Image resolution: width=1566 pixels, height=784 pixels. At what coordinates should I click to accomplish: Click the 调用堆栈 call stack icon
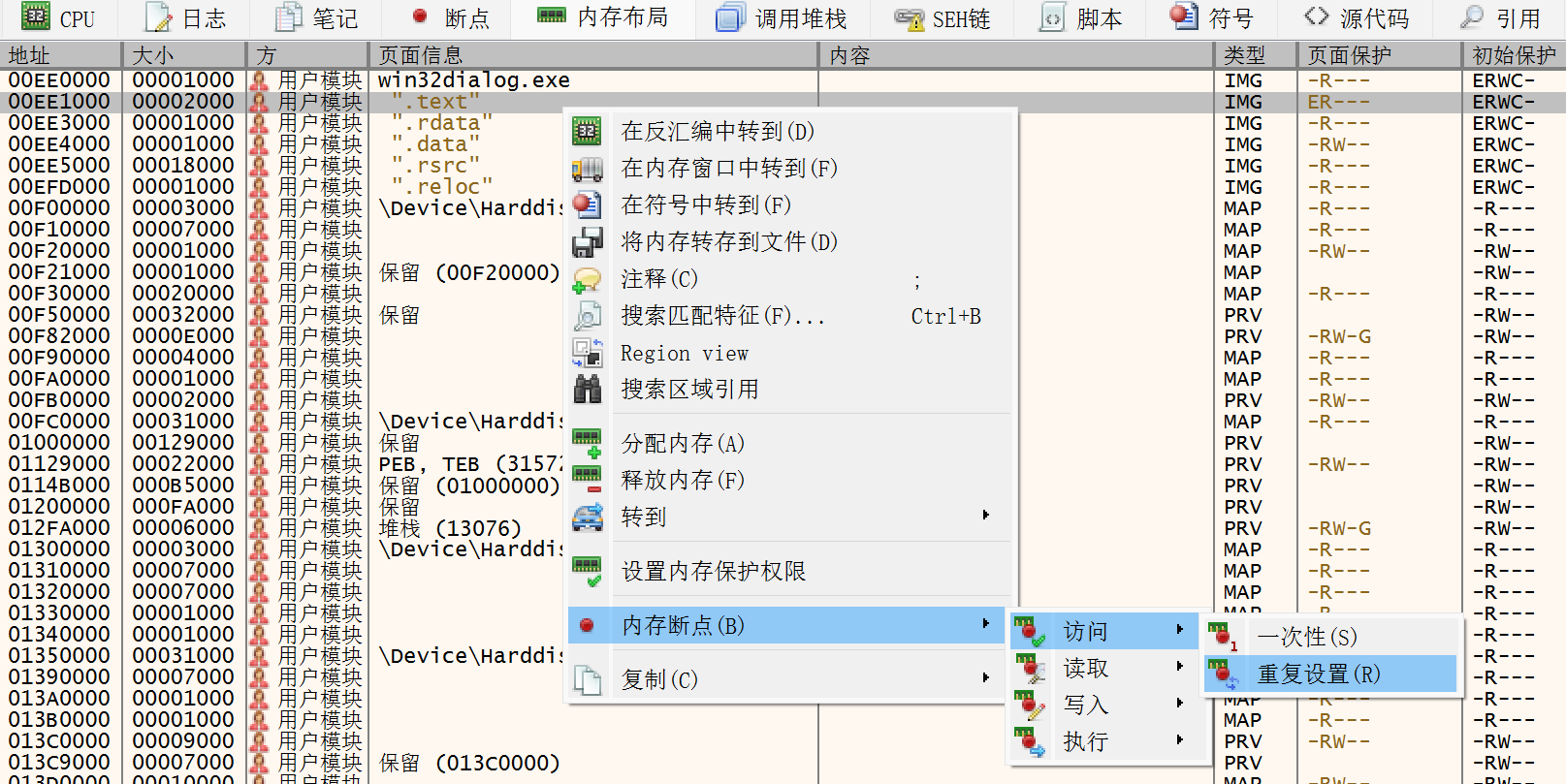[x=729, y=17]
